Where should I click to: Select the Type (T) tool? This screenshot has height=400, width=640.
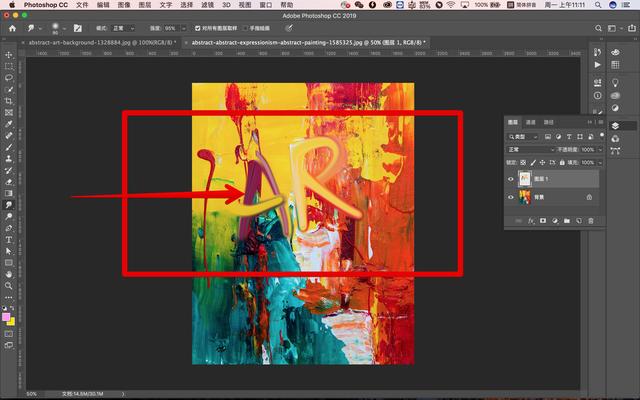tap(9, 240)
